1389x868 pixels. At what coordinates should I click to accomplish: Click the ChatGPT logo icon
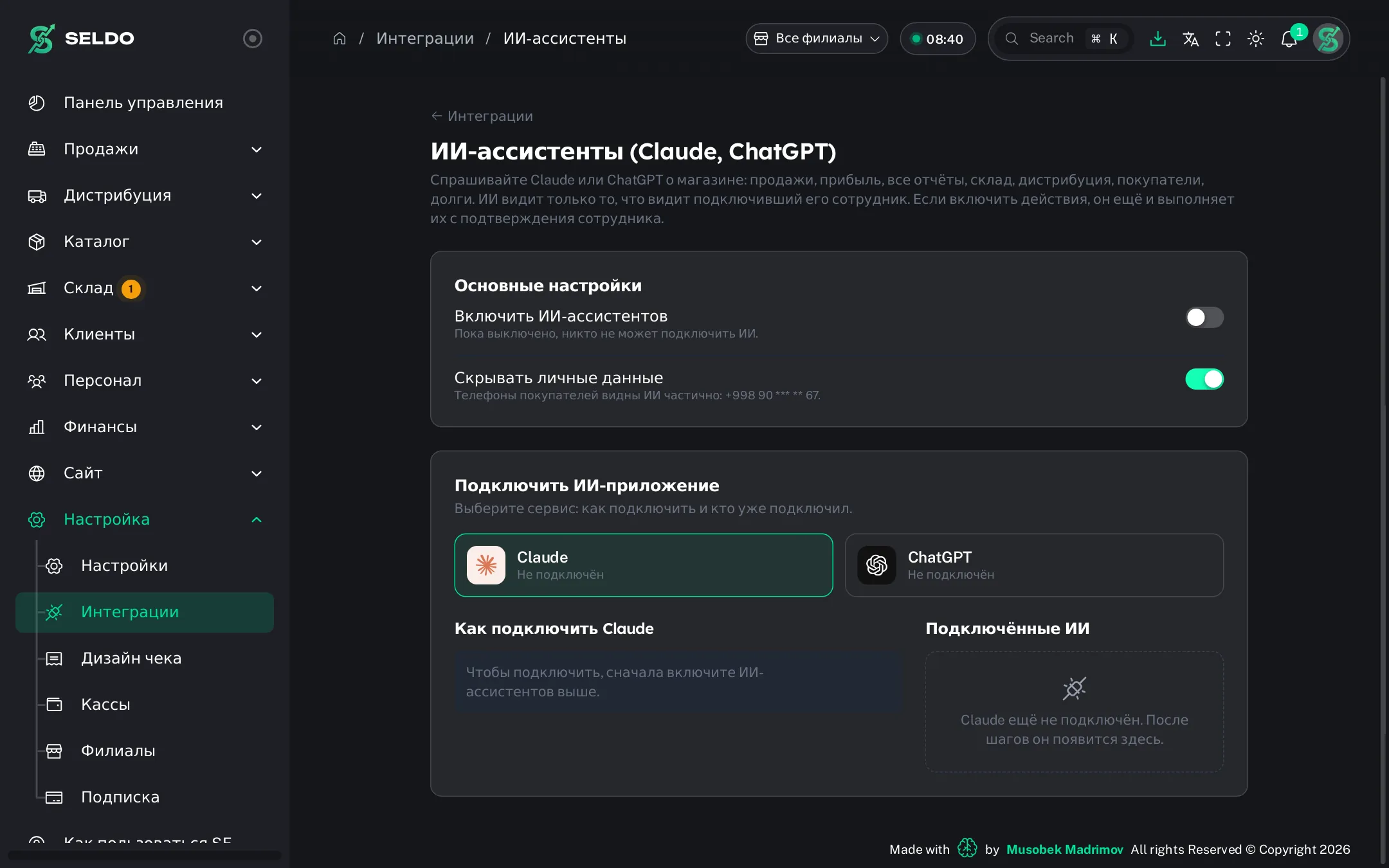click(876, 565)
